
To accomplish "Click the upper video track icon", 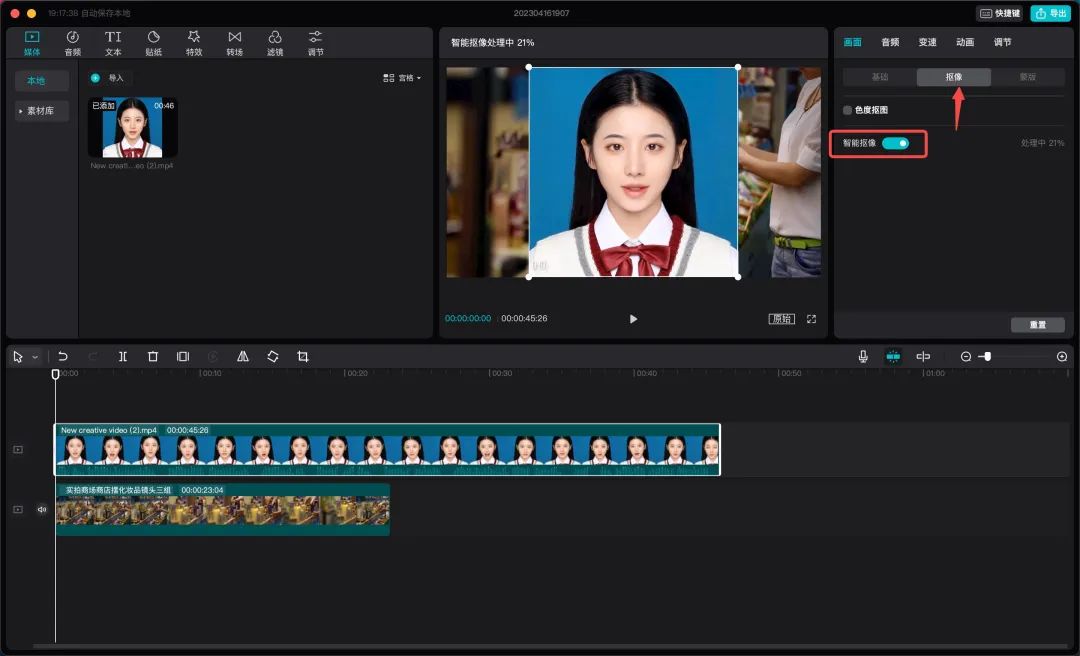I will point(18,449).
